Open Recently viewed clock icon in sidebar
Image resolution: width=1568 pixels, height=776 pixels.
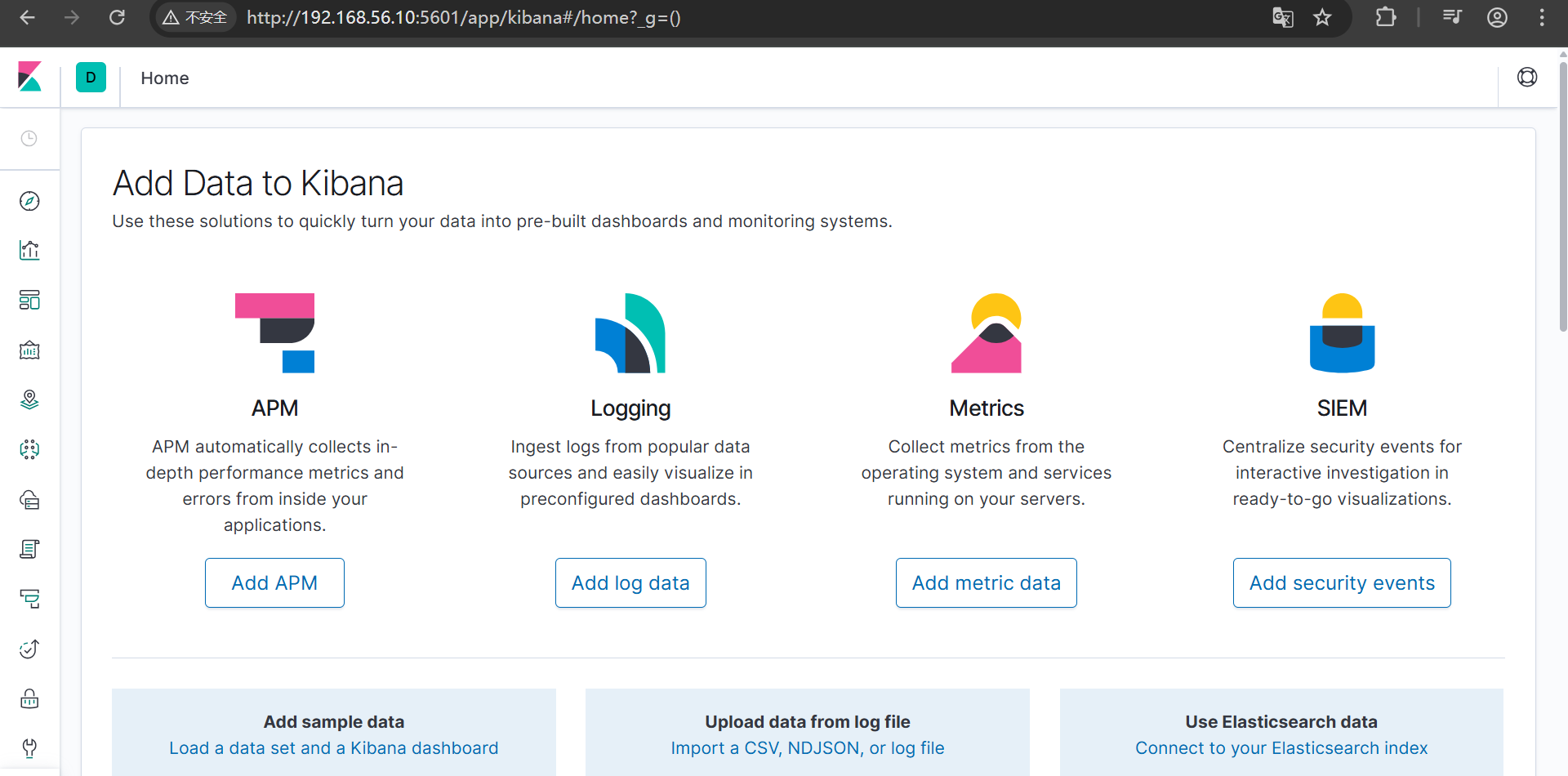(x=29, y=138)
